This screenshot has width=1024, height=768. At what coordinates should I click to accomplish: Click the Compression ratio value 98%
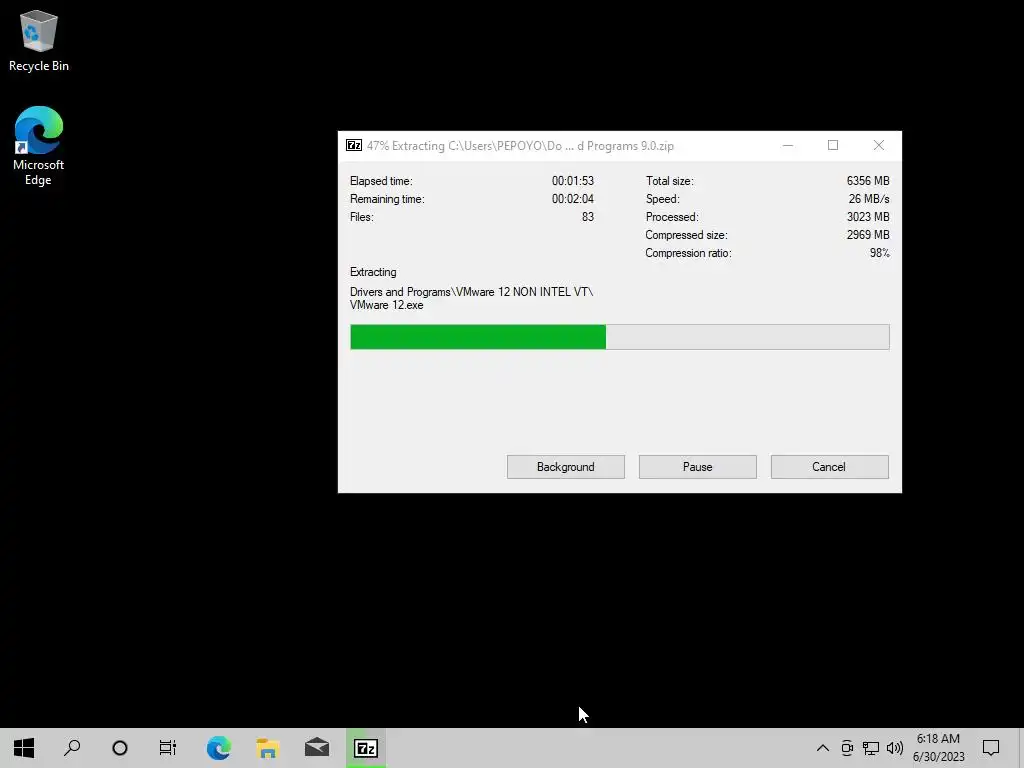(x=880, y=253)
